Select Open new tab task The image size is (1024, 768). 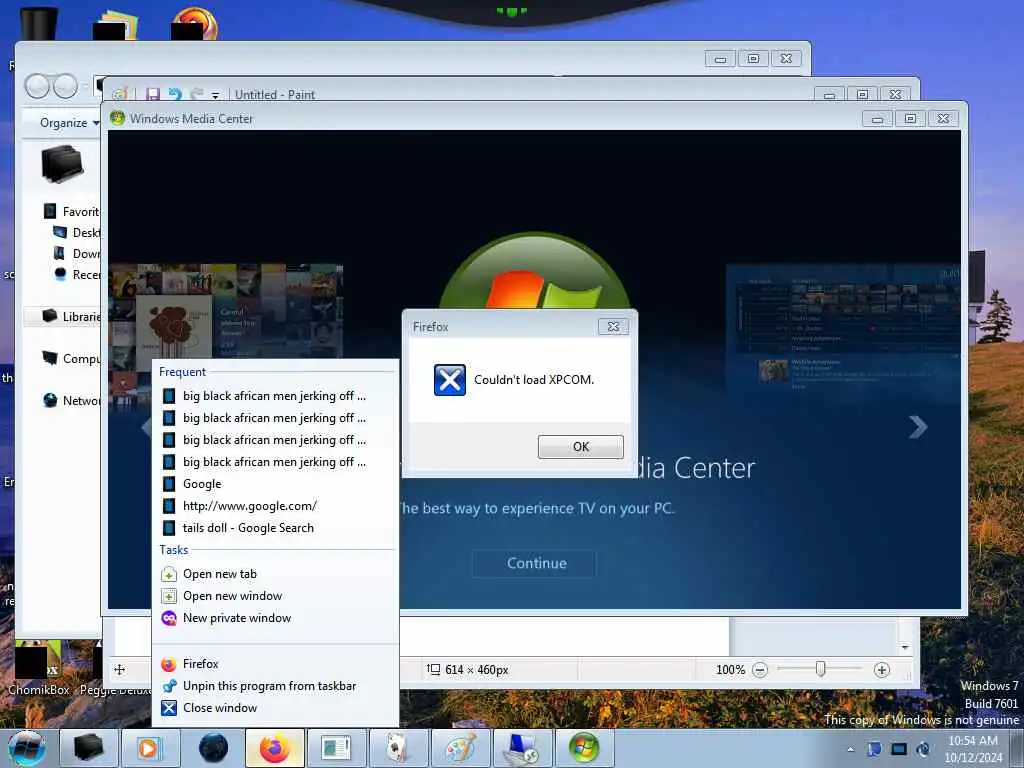click(274, 574)
